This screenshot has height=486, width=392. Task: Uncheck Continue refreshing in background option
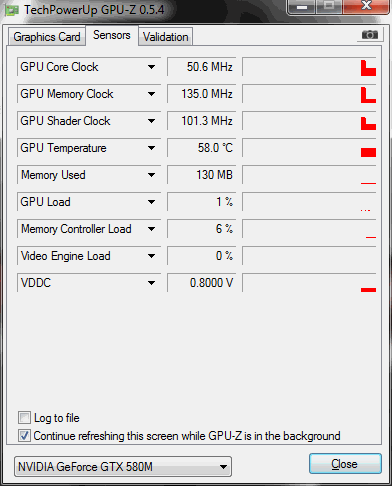[x=24, y=436]
